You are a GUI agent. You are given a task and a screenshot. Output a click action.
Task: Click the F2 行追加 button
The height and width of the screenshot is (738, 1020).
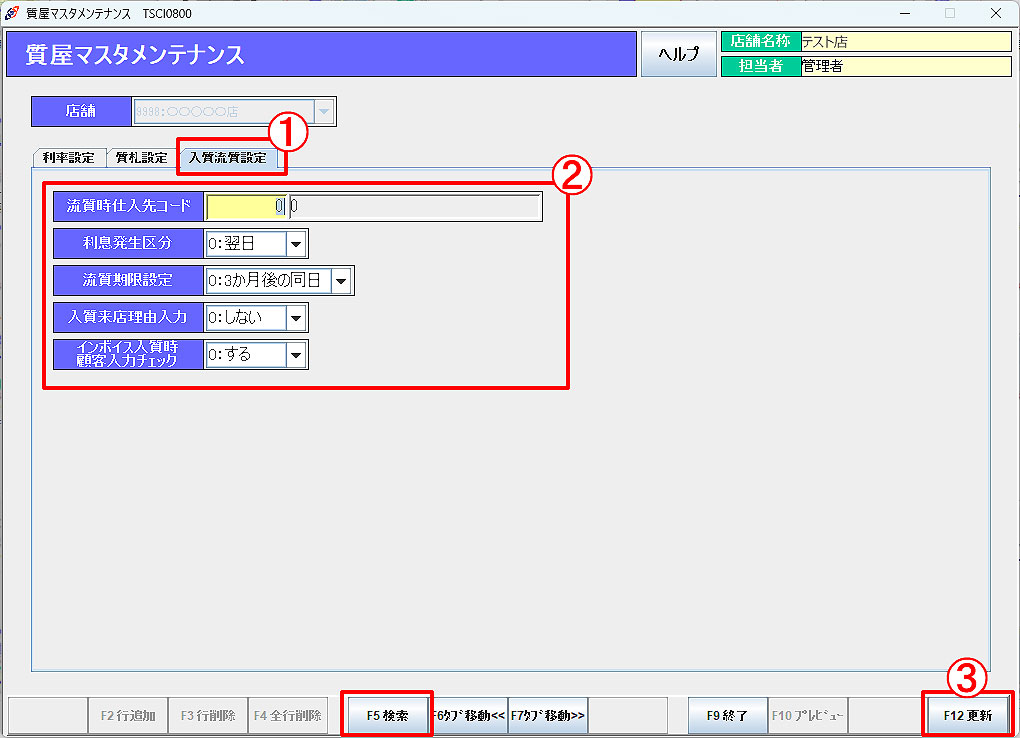pyautogui.click(x=128, y=715)
